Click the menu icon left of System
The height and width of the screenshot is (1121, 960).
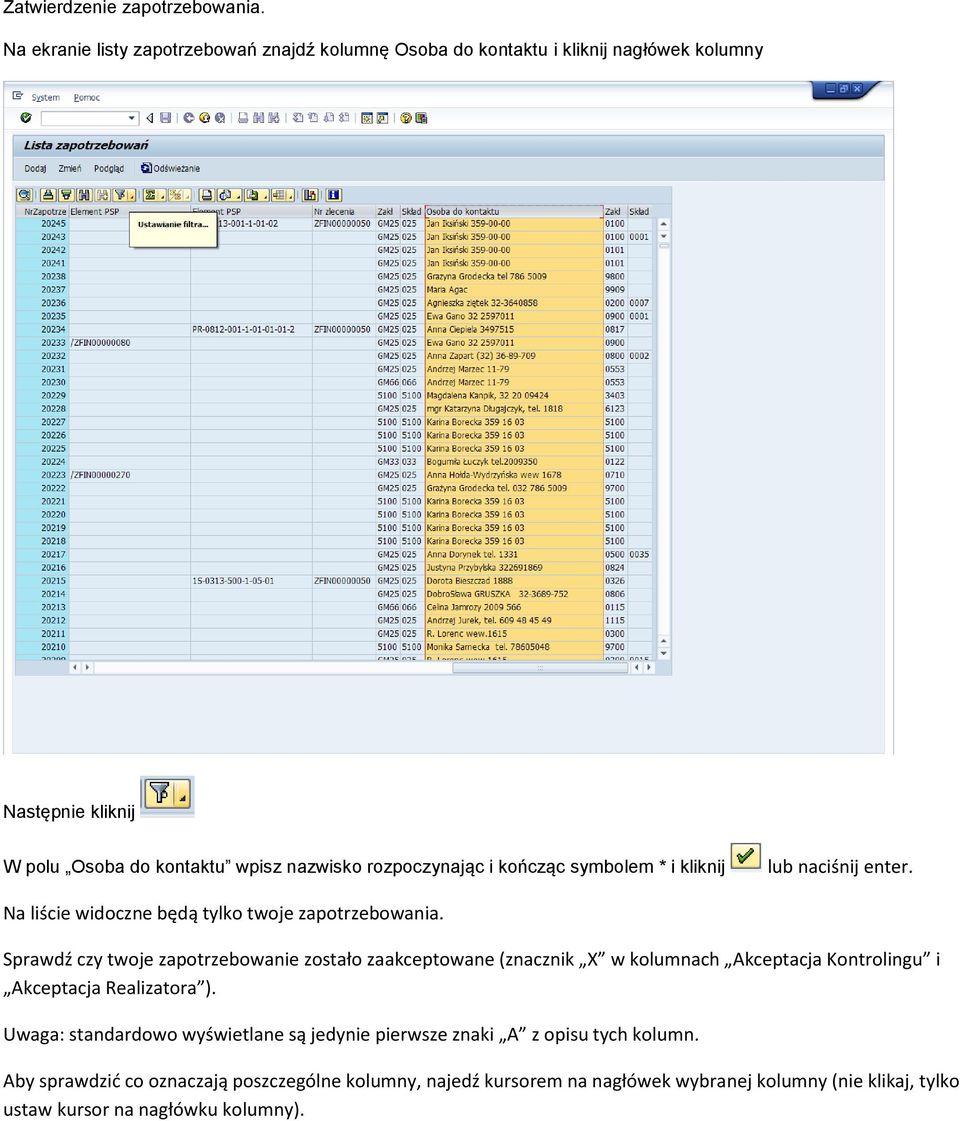[x=18, y=96]
